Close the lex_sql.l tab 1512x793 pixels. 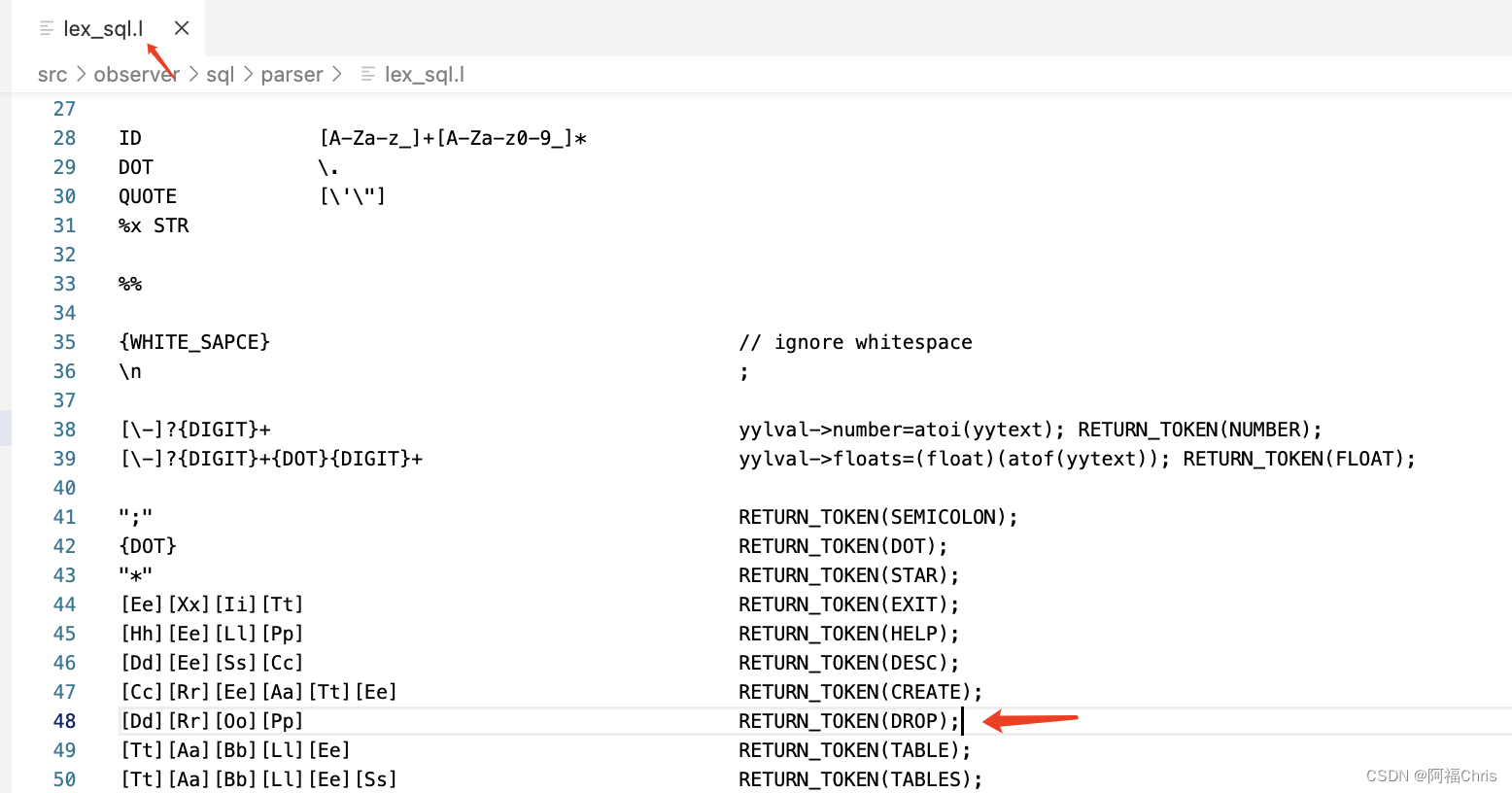pyautogui.click(x=182, y=28)
